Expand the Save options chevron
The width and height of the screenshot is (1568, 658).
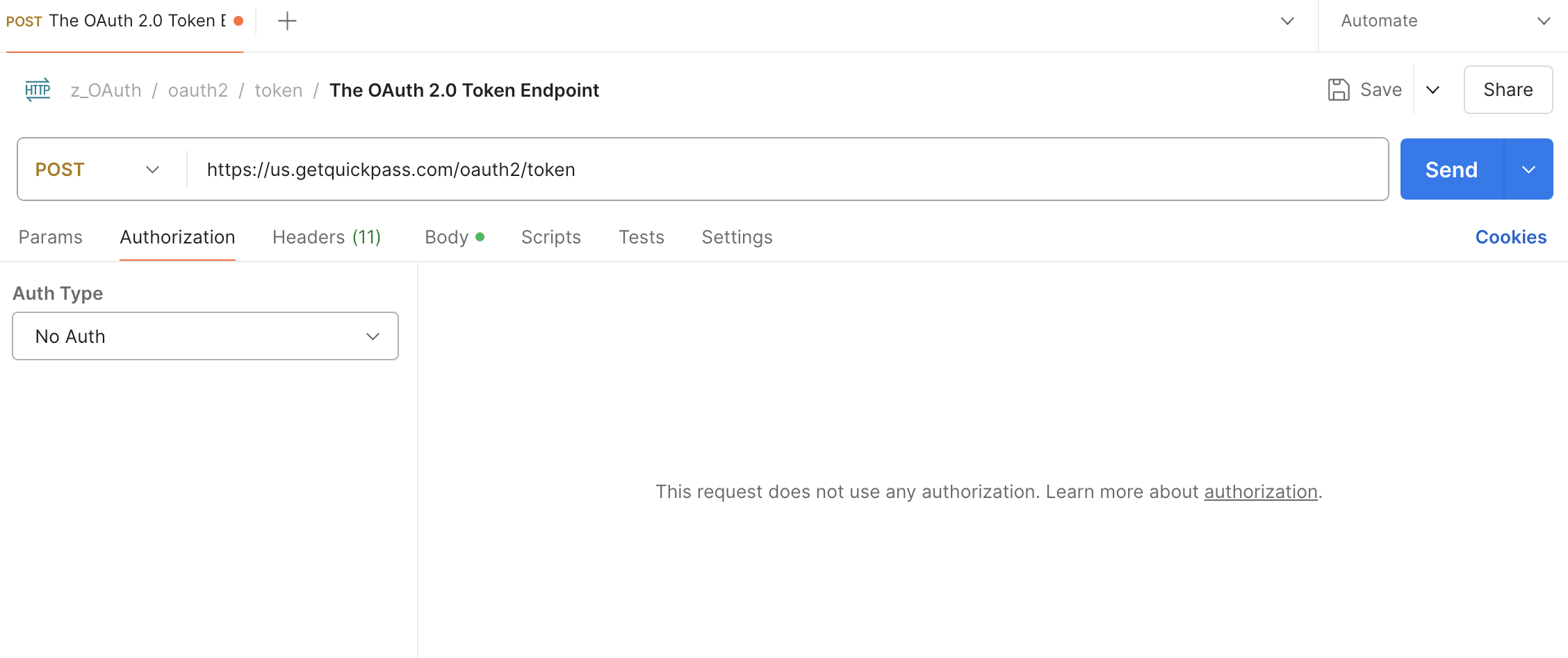pyautogui.click(x=1432, y=90)
